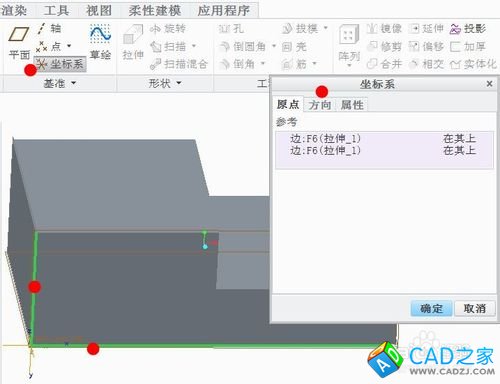Image resolution: width=500 pixels, height=384 pixels.
Task: Select the 相交 intersect tool
Action: [x=426, y=64]
